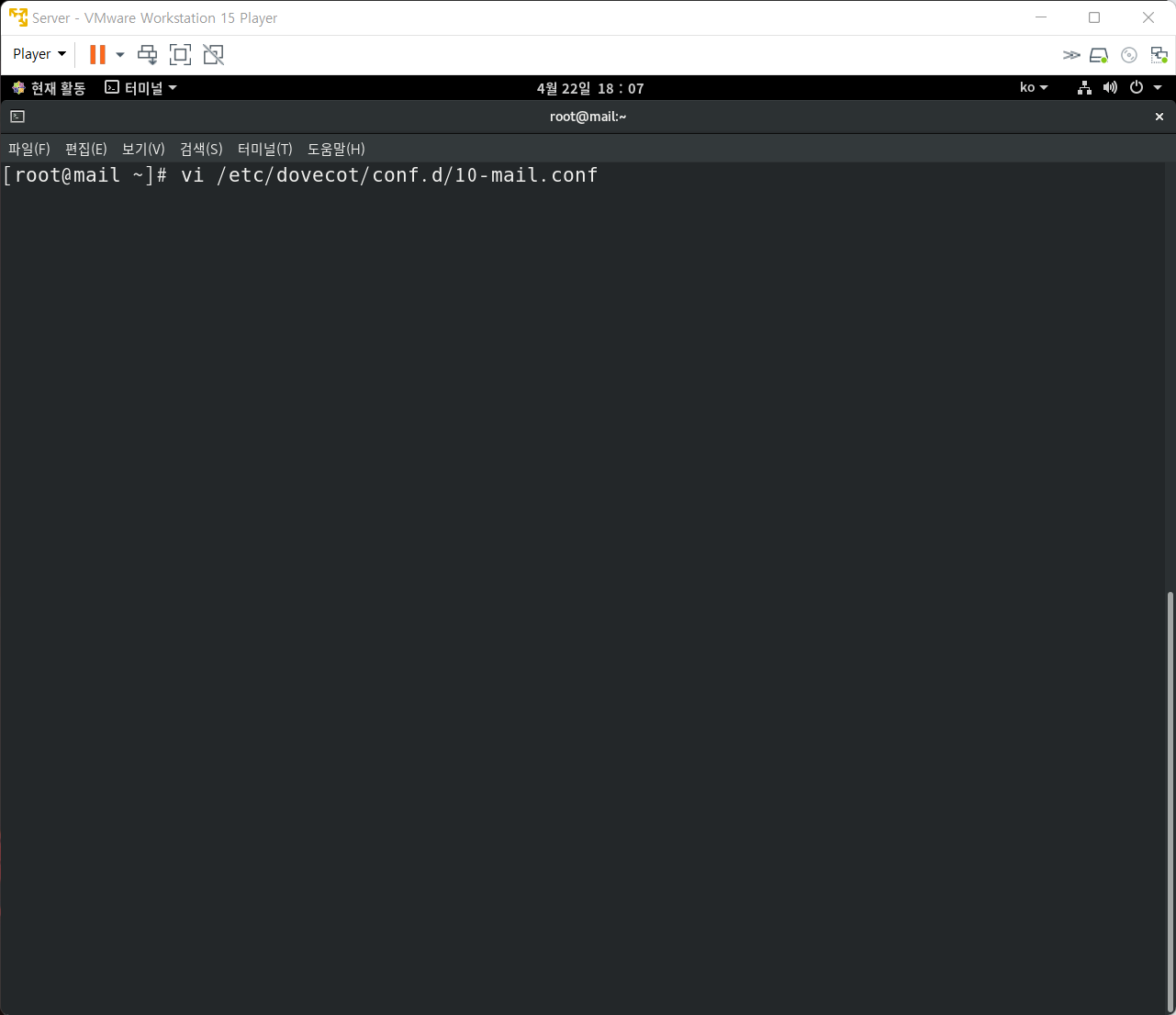Click the volume speaker icon

[1110, 87]
